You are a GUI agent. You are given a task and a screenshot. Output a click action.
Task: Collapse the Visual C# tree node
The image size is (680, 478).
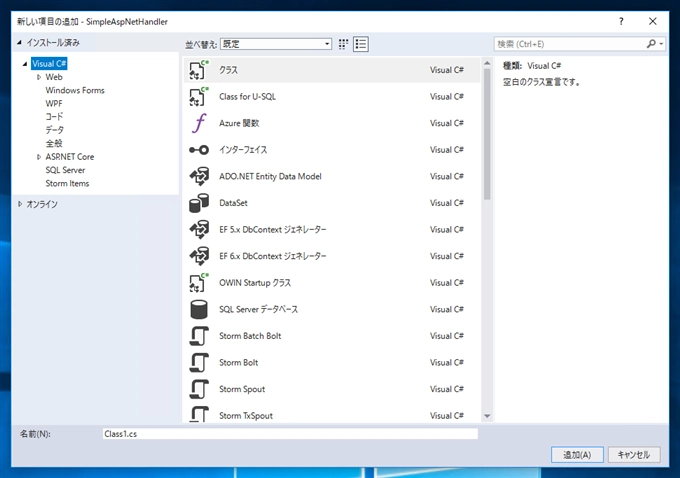tap(25, 64)
